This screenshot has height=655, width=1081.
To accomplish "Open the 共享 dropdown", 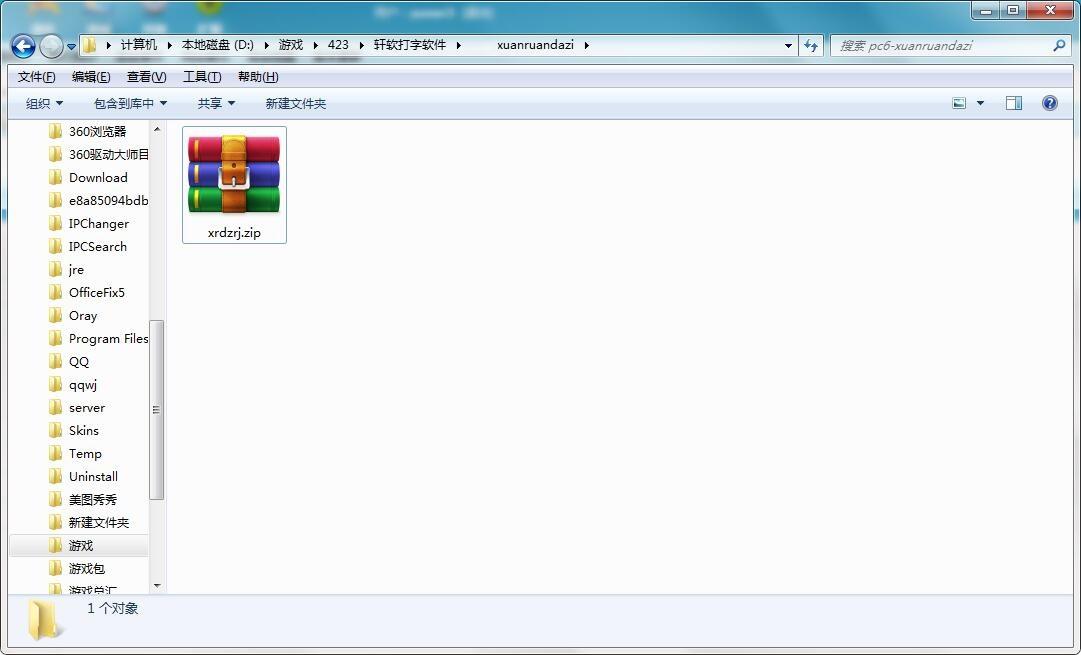I will pyautogui.click(x=216, y=103).
